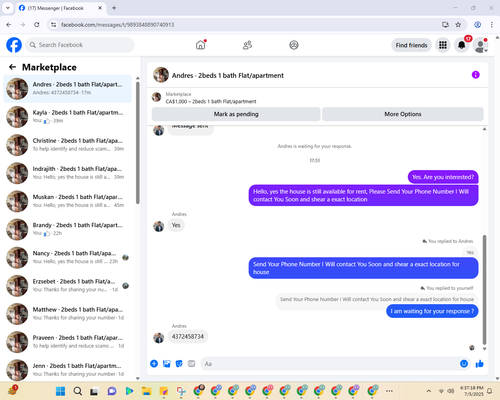Image resolution: width=500 pixels, height=400 pixels.
Task: Attach a photo using the image icon
Action: (x=167, y=364)
